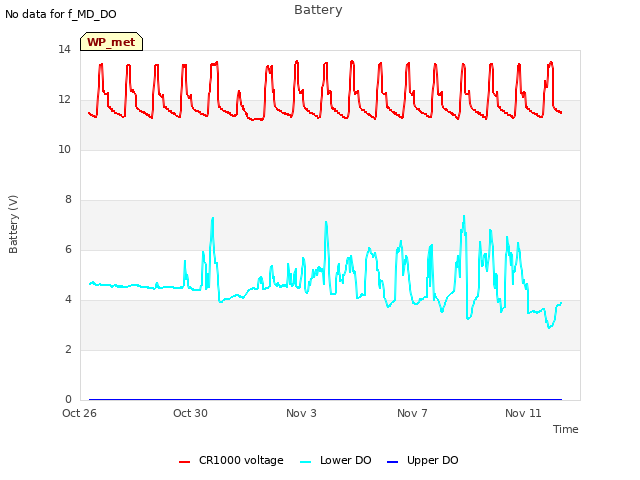Click the Nov 11 x-axis tick label

coord(523,413)
